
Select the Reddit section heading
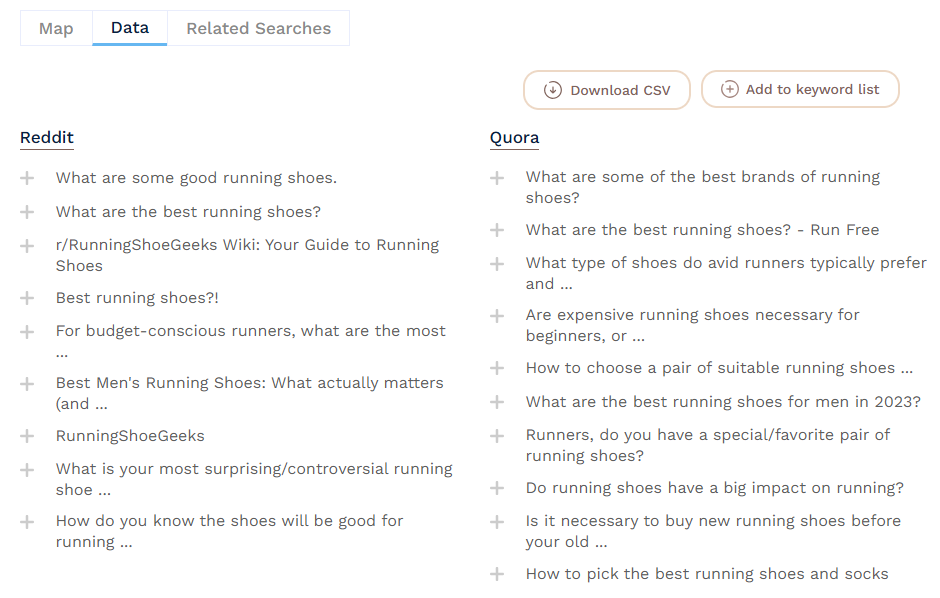tap(46, 137)
